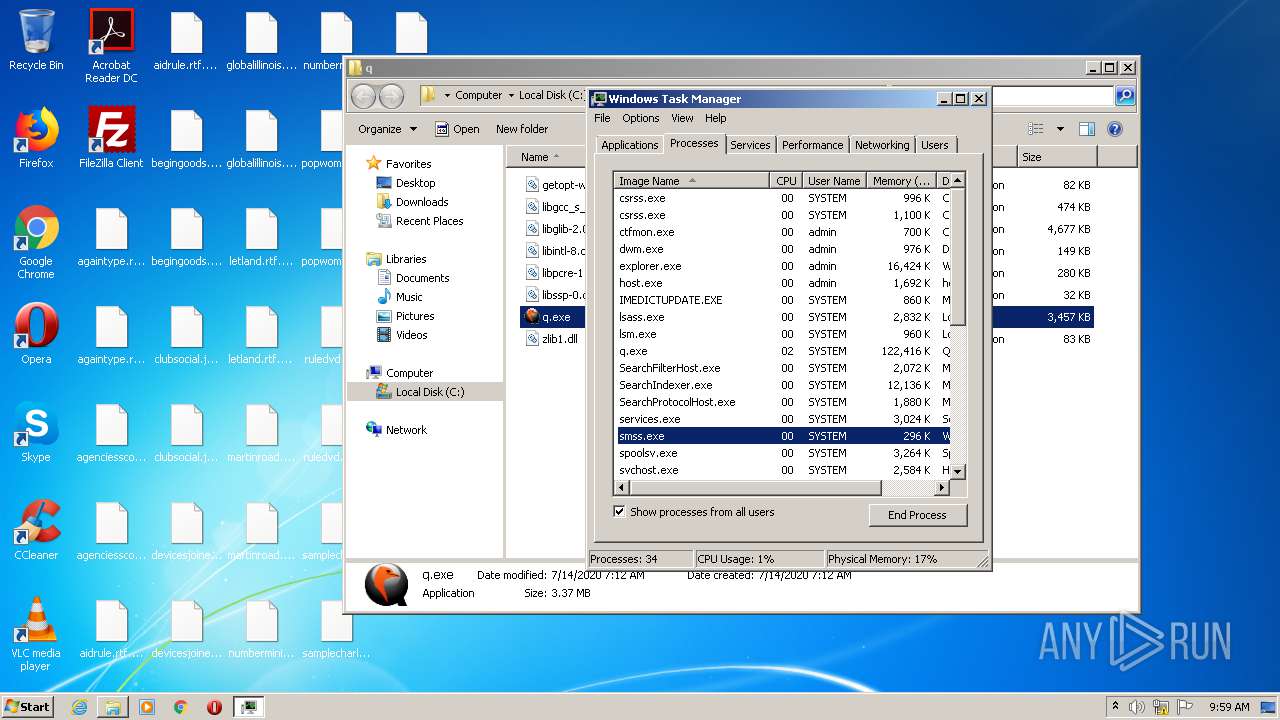Click the clock showing 9:59 AM

click(1229, 707)
